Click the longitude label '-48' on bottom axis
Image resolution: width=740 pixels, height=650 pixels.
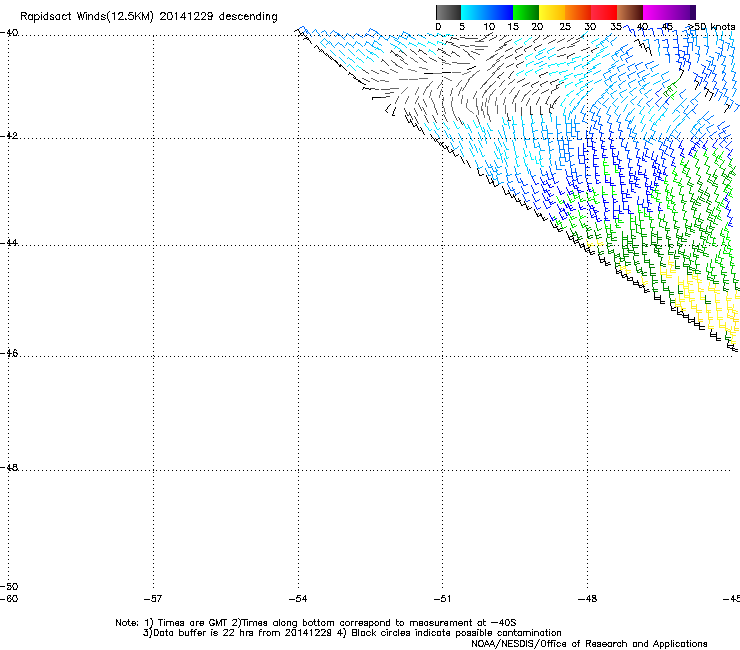588,599
